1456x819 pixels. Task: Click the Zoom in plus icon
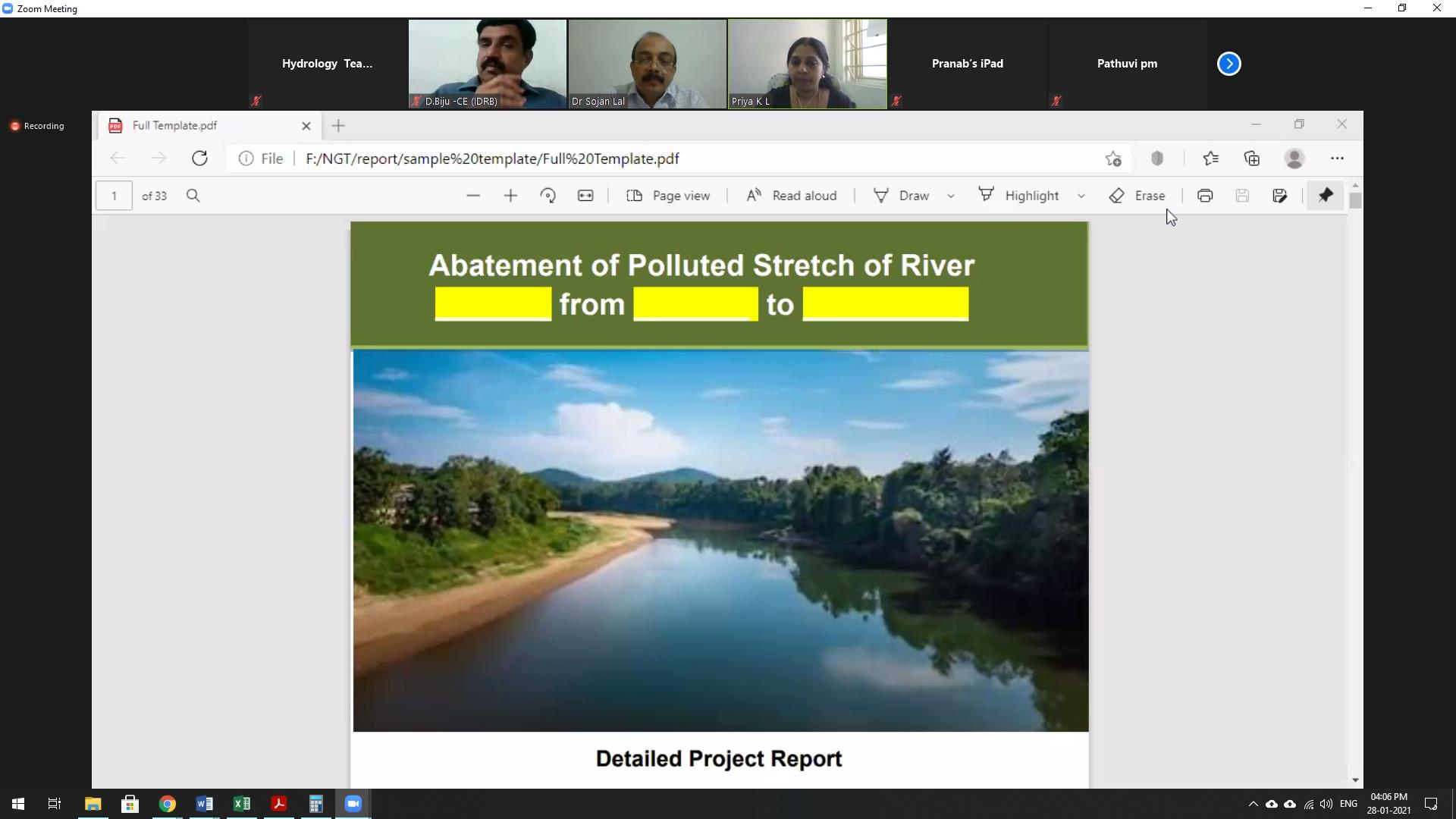coord(510,196)
